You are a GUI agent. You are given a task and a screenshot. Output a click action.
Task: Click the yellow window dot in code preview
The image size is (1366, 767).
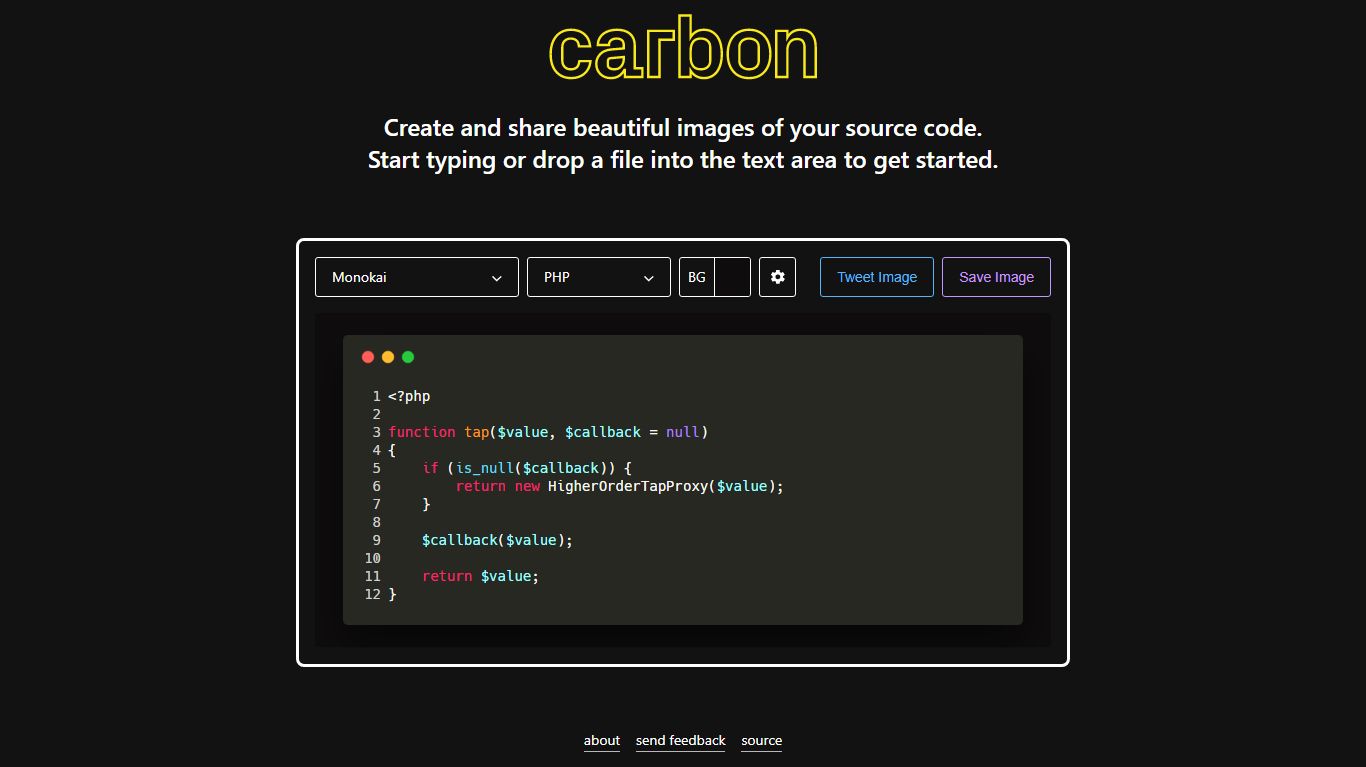[x=388, y=357]
